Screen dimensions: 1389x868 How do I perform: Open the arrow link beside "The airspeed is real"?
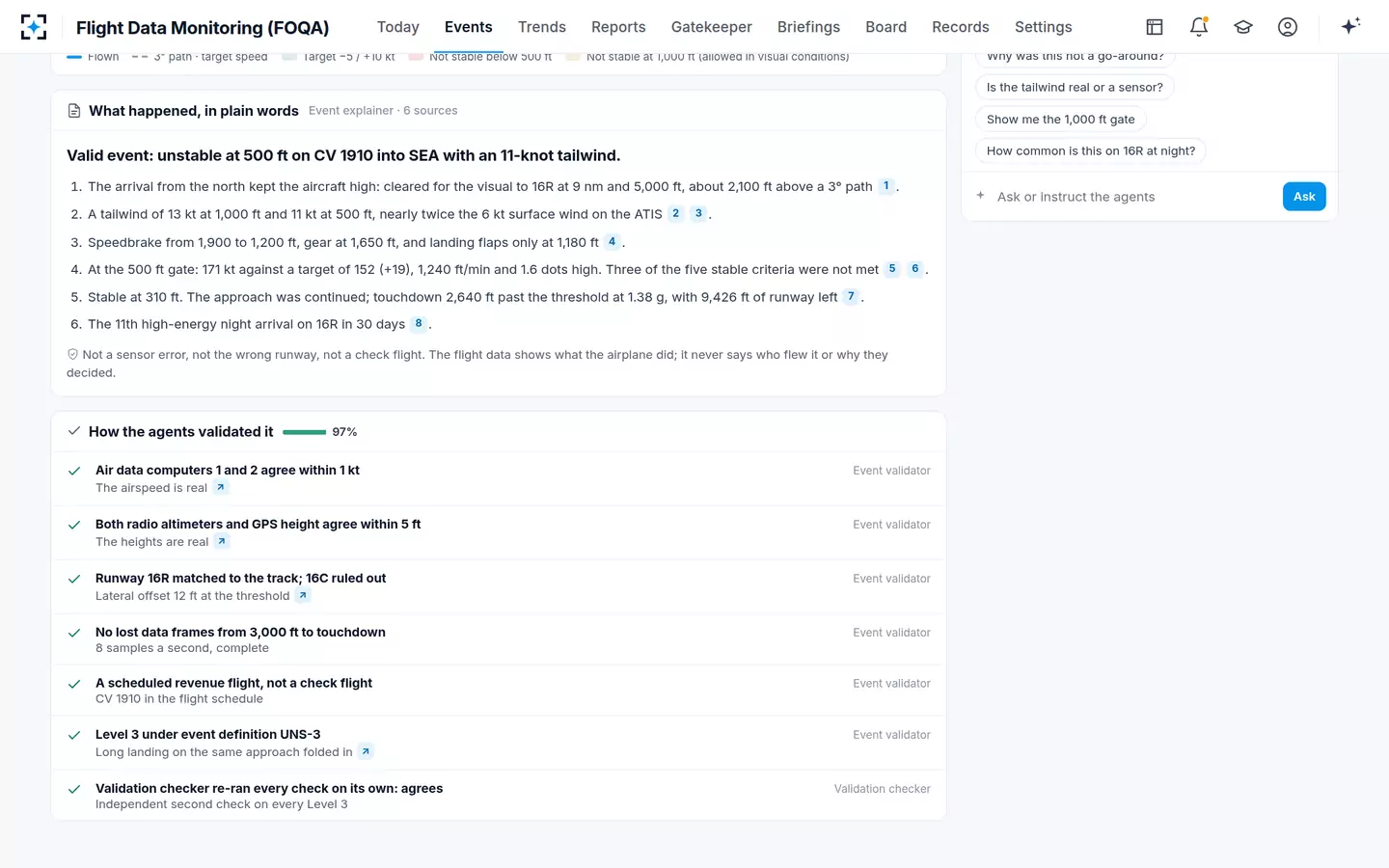[x=221, y=488]
